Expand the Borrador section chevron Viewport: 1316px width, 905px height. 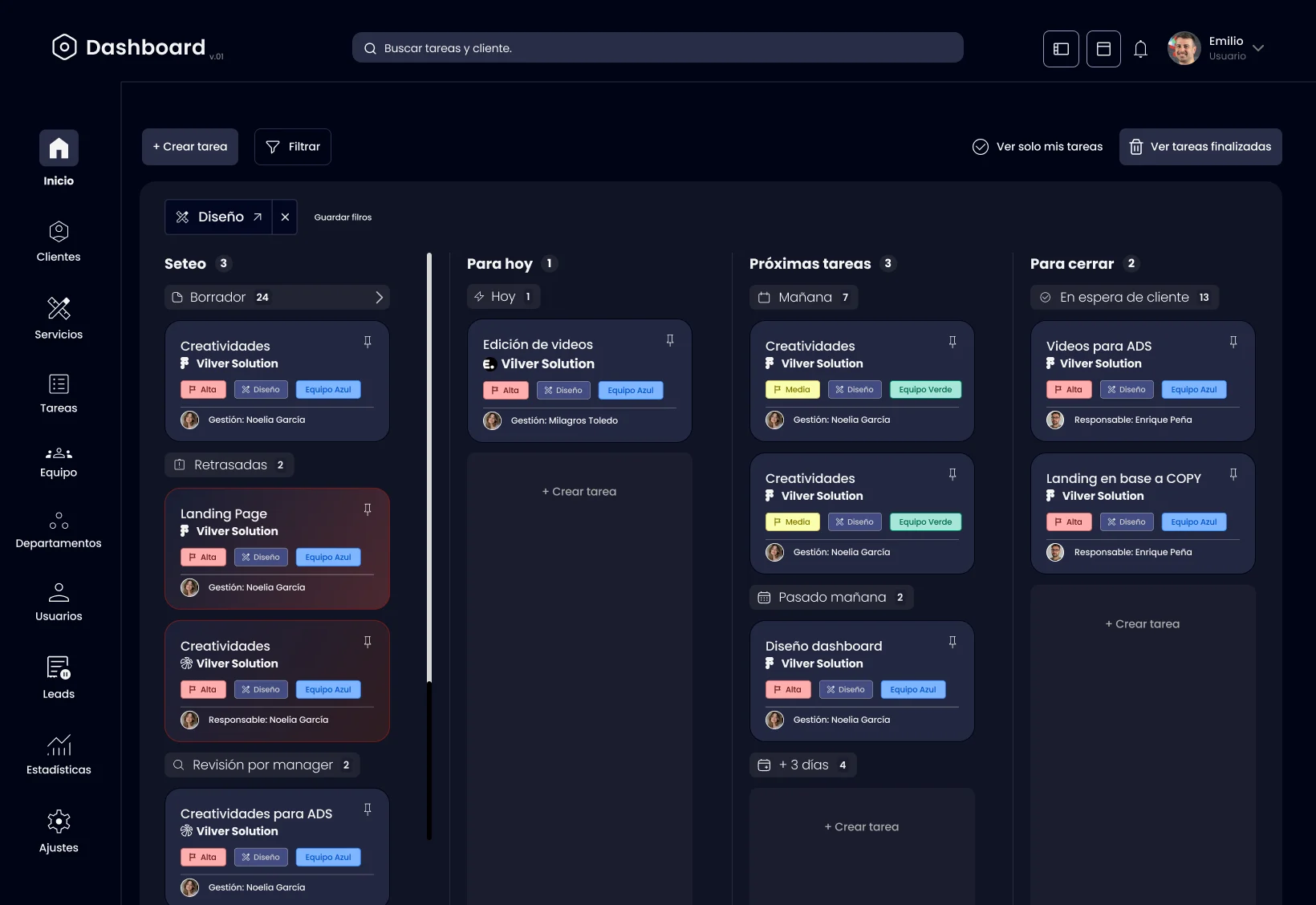pos(379,298)
